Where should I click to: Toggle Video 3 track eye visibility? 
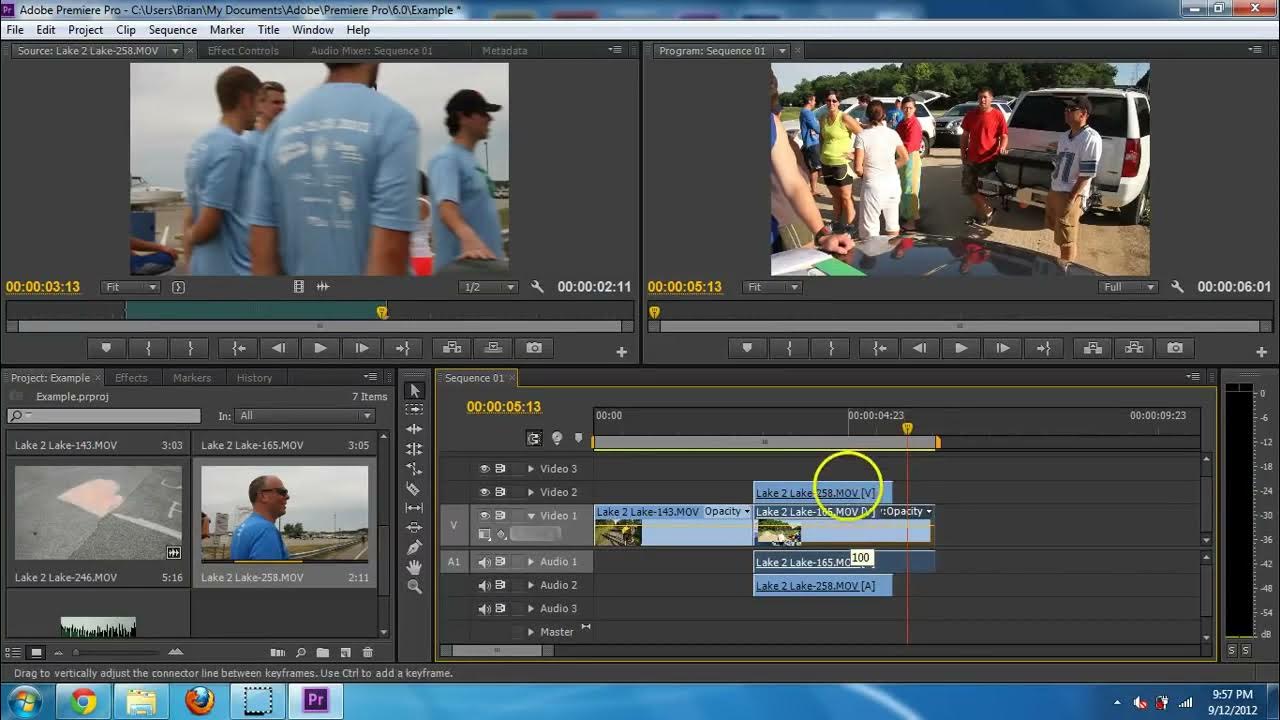[x=485, y=468]
